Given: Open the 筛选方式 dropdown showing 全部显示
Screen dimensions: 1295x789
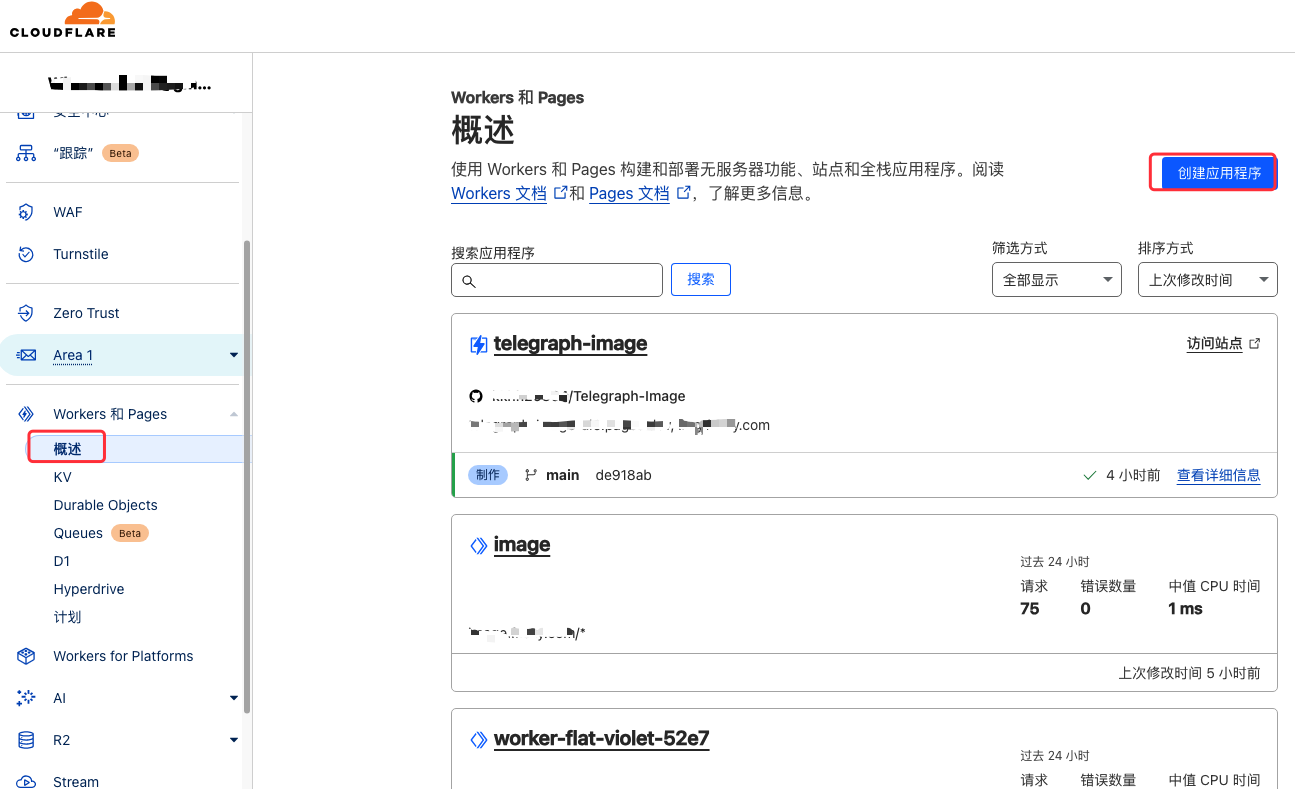Looking at the screenshot, I should coord(1057,280).
